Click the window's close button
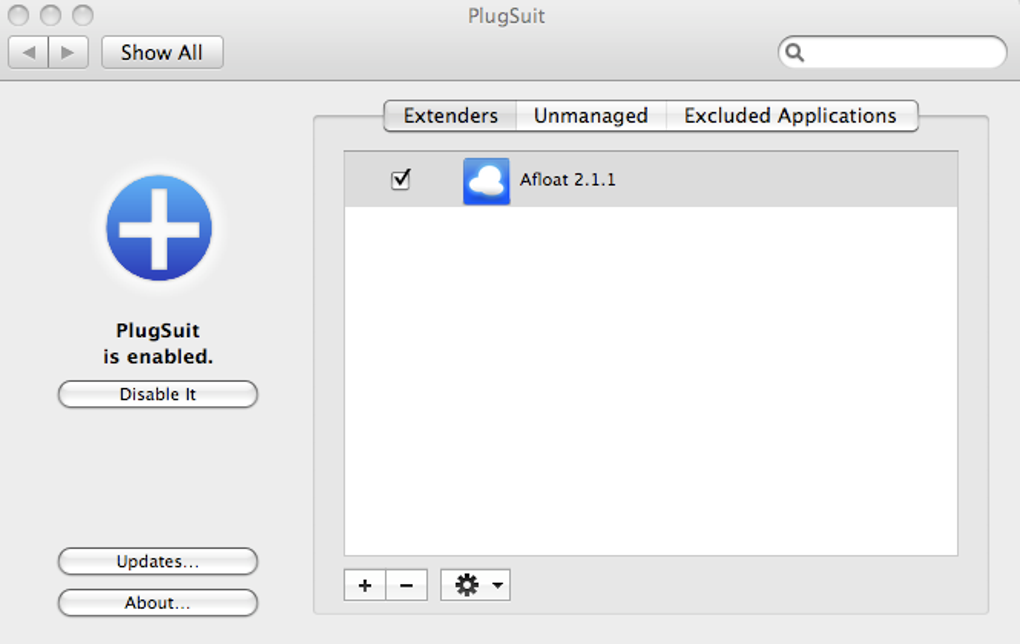This screenshot has width=1020, height=644. (18, 15)
